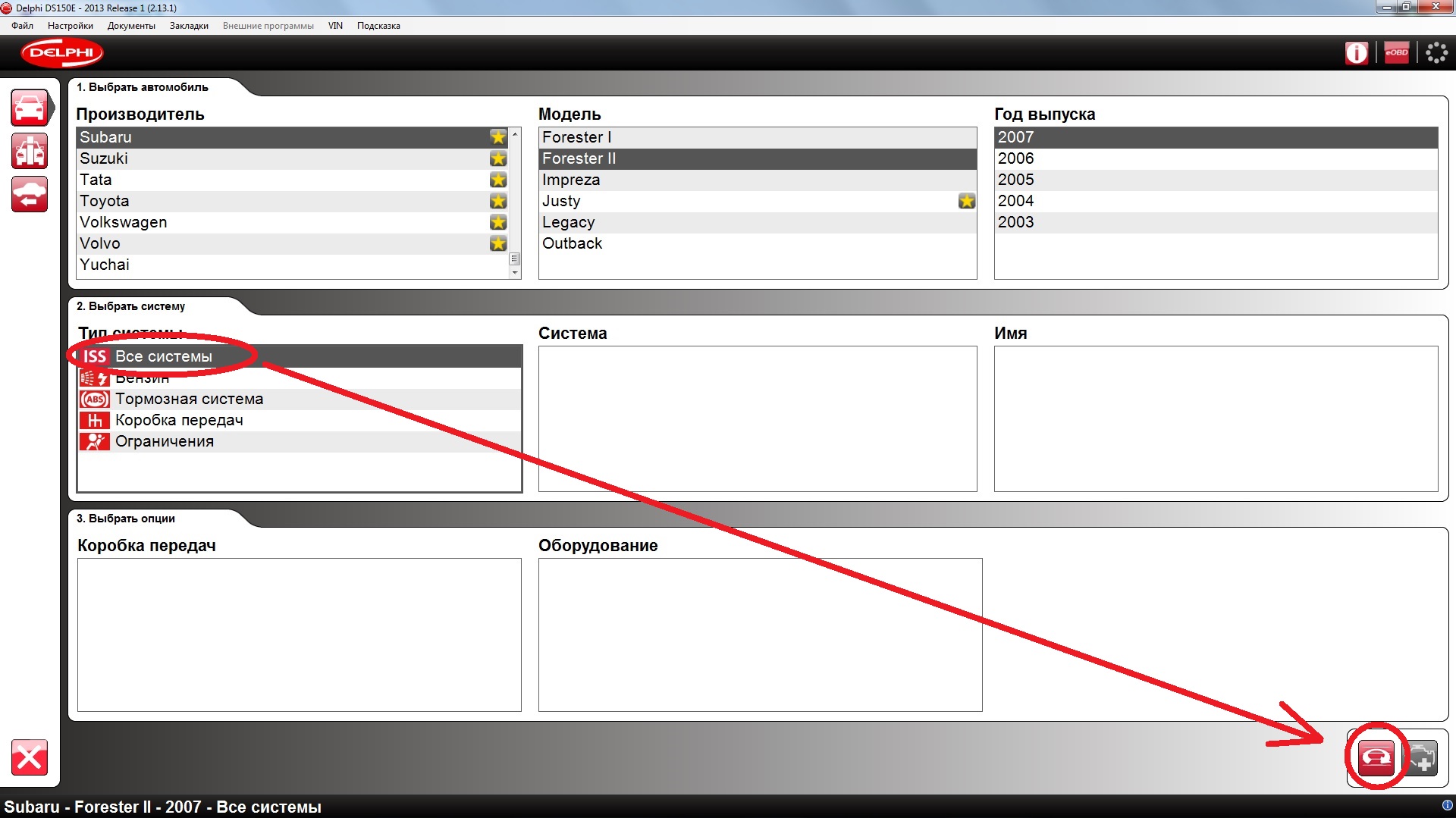Select Toyota manufacturer
This screenshot has height=818, width=1456.
(293, 201)
